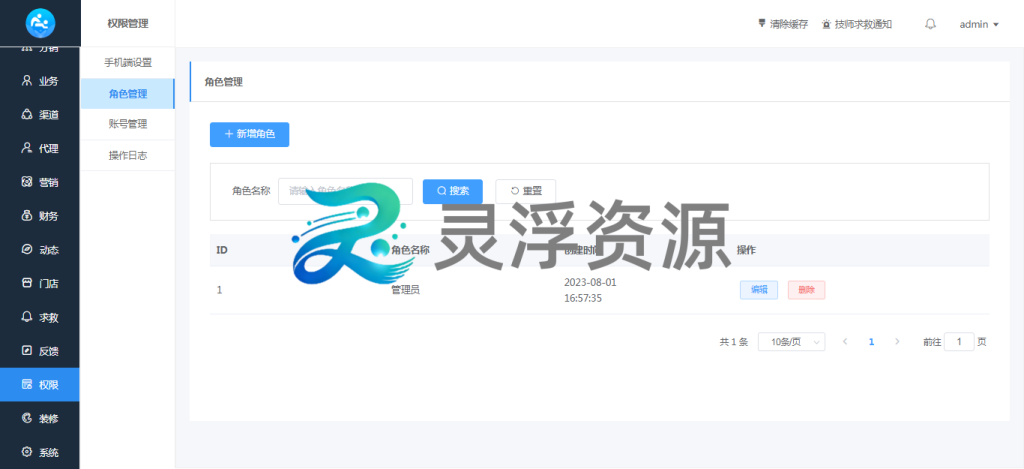Open the 业务 sidebar section
Screen dimensions: 1024x469
[x=40, y=81]
